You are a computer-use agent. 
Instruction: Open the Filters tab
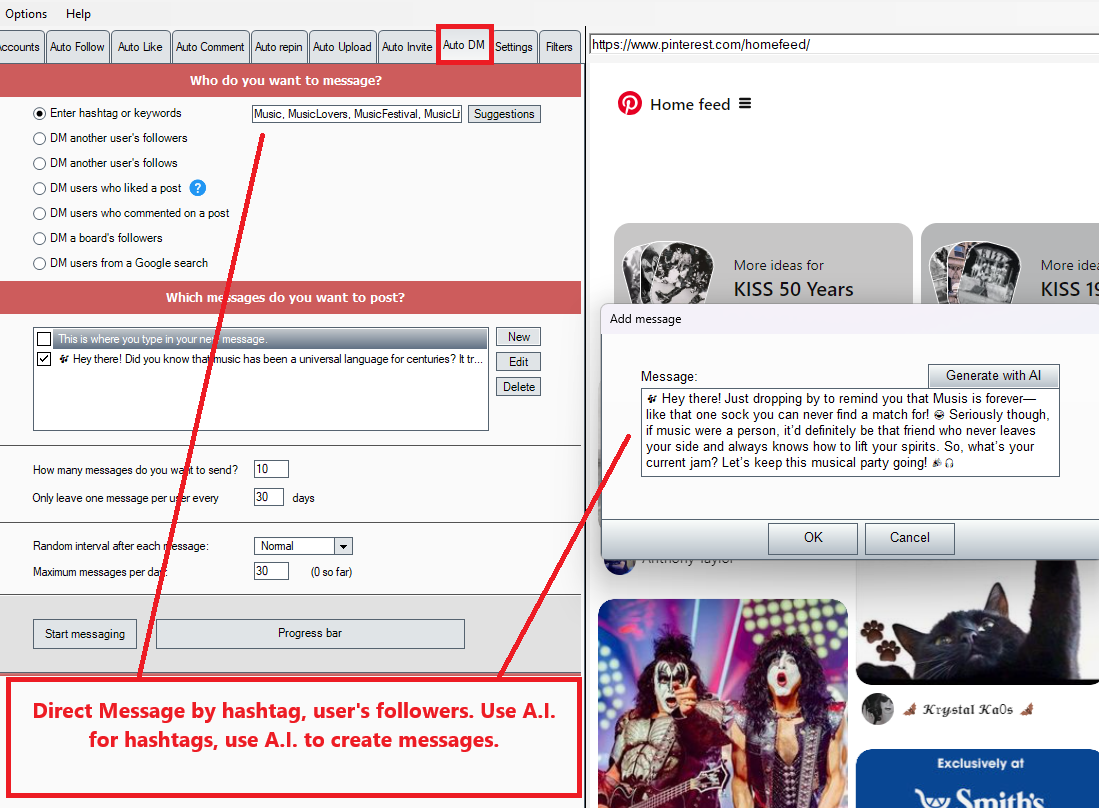pyautogui.click(x=559, y=47)
